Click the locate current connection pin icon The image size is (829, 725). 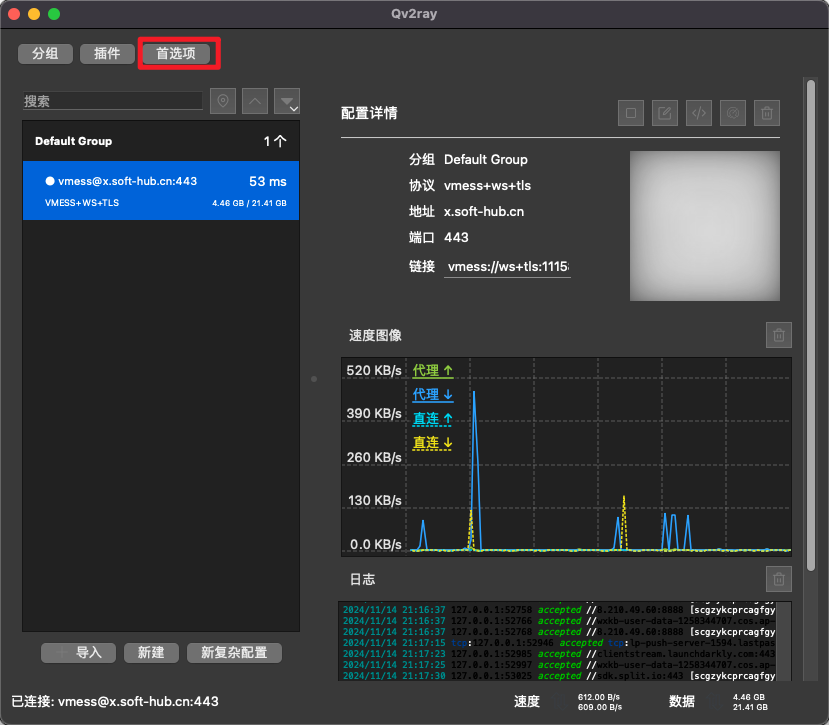coord(223,101)
